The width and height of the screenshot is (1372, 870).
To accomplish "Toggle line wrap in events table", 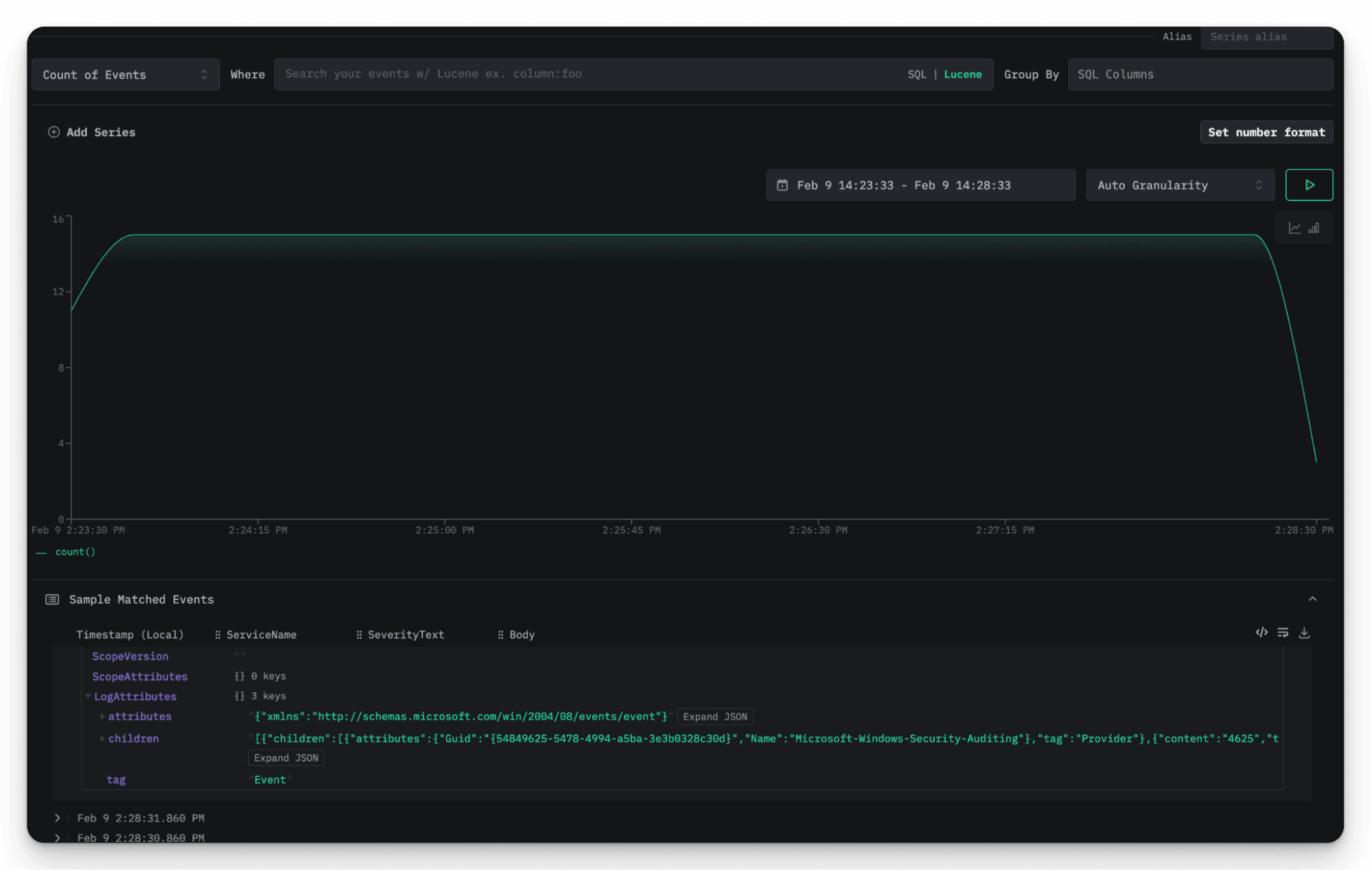I will pos(1283,632).
